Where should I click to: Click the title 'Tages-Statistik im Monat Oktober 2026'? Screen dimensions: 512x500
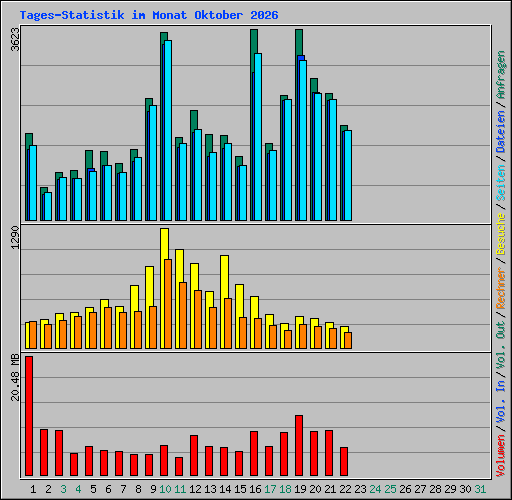tap(149, 15)
